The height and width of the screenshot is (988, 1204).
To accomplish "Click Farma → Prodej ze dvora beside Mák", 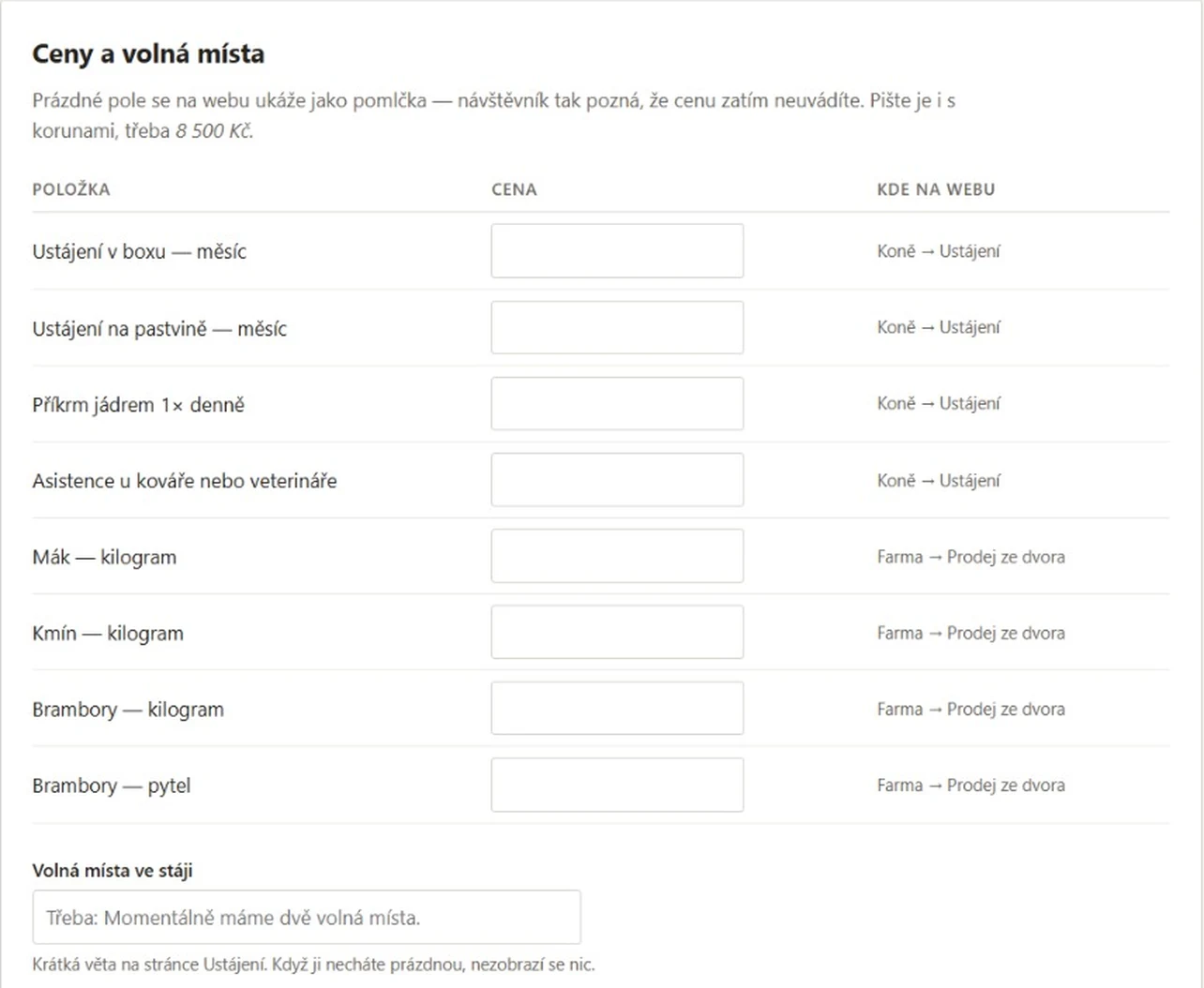I will click(971, 557).
